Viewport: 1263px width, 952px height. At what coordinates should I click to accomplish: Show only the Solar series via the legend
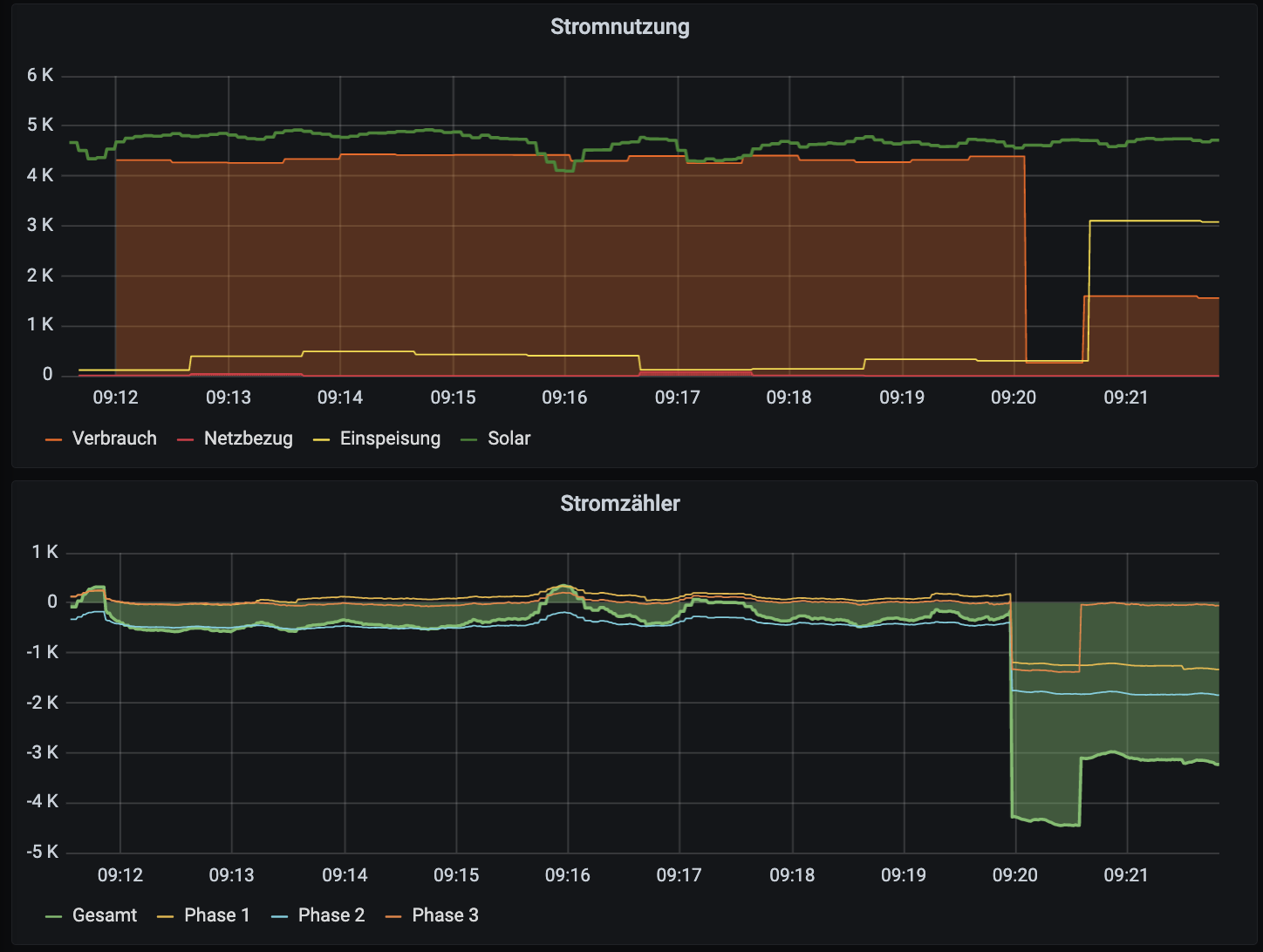coord(509,439)
